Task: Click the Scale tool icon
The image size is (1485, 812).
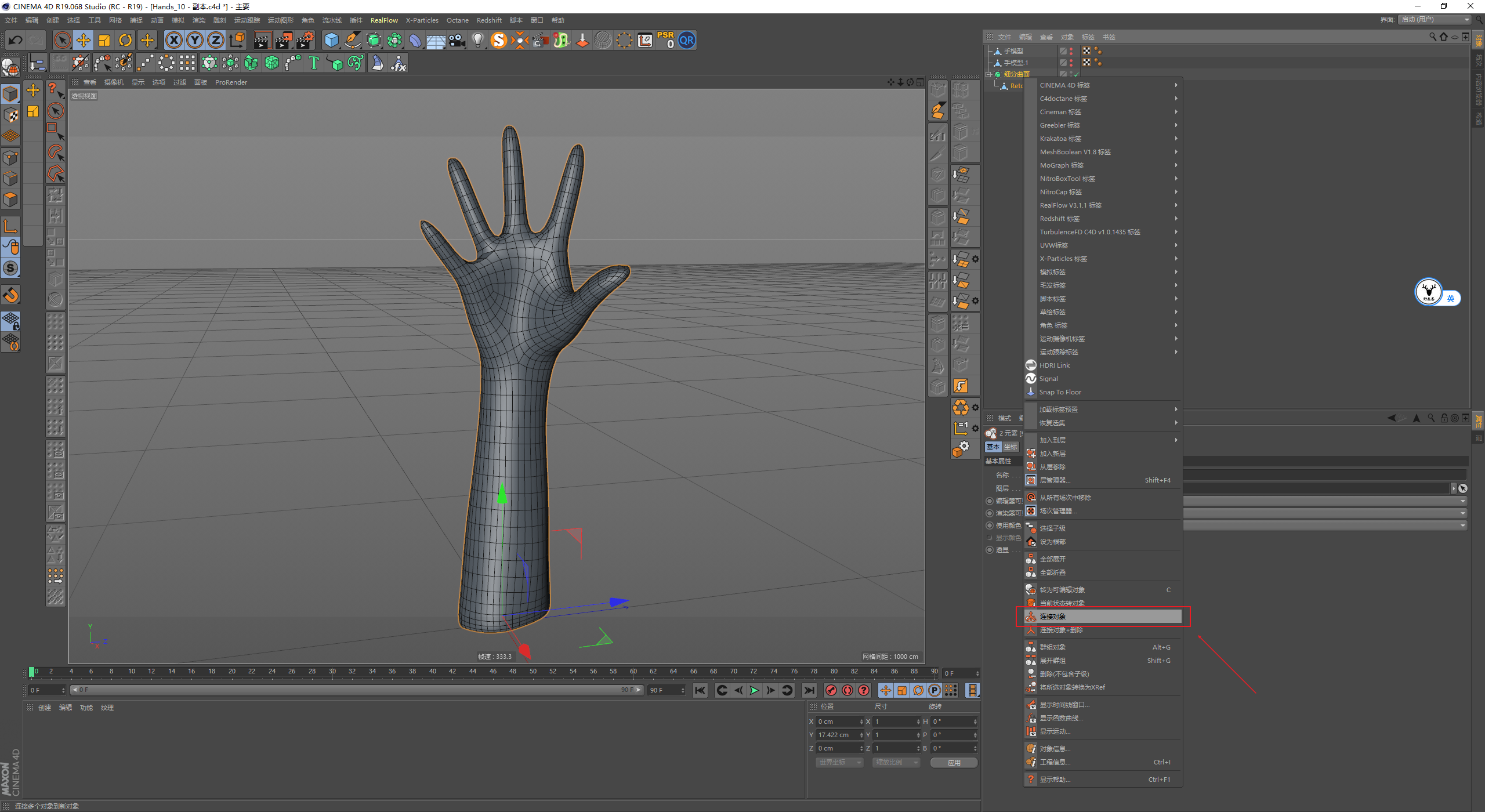Action: [104, 40]
